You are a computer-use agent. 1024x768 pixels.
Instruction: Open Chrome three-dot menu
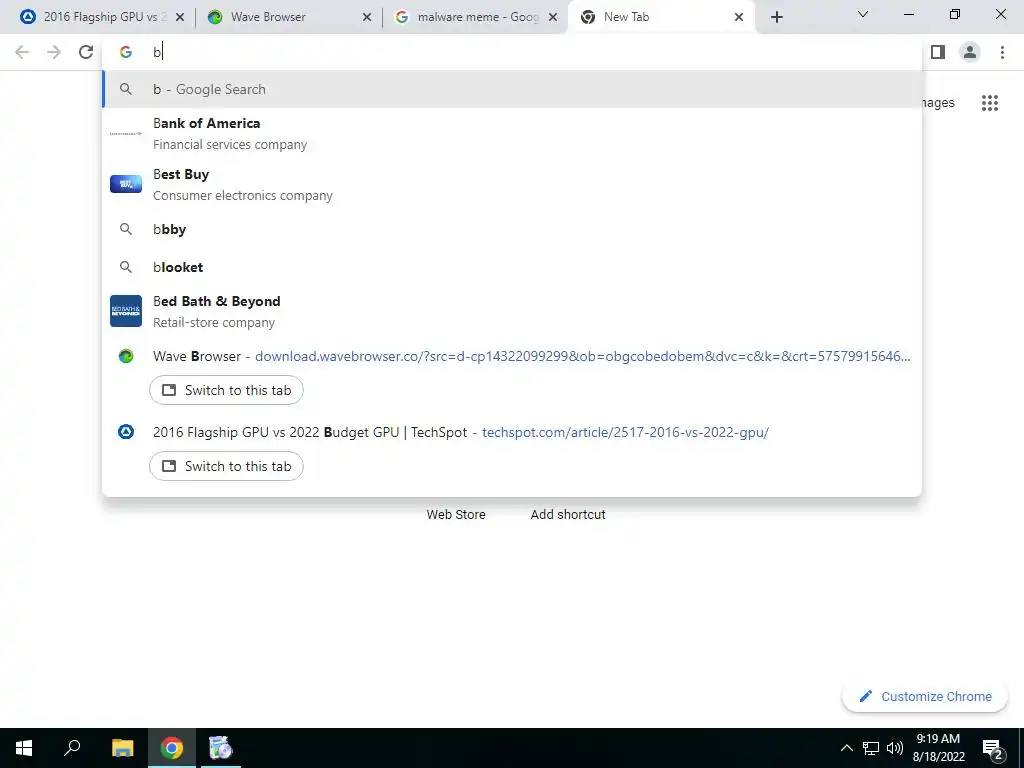point(1002,52)
